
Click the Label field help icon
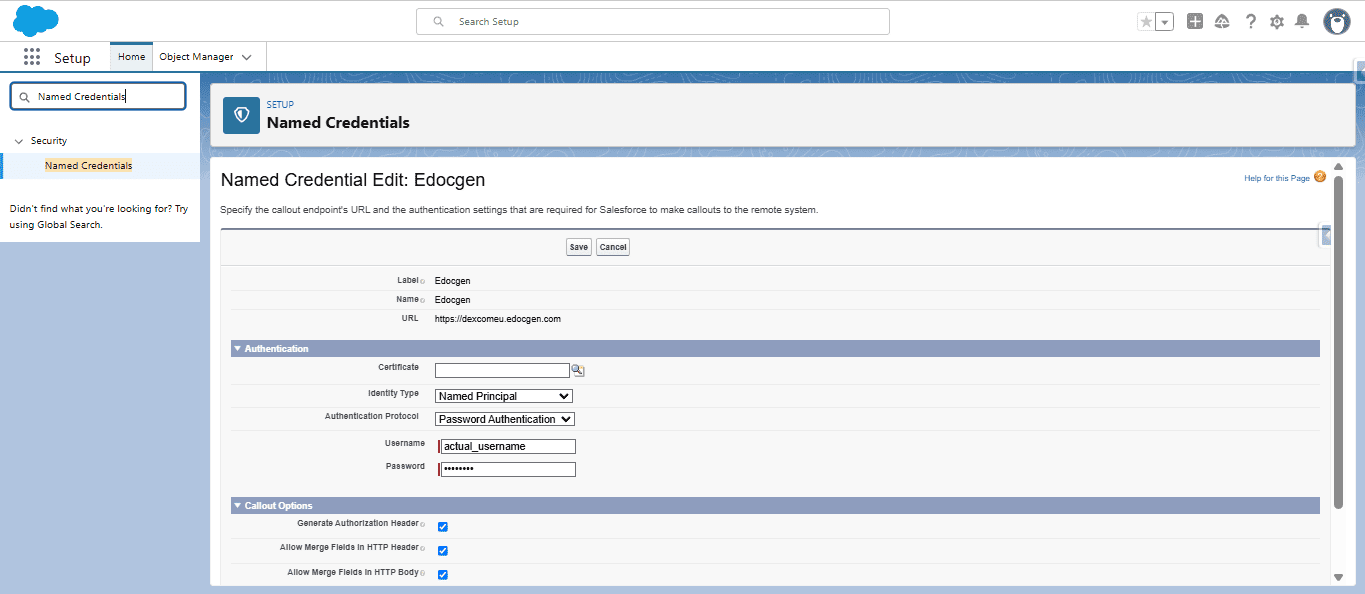422,281
